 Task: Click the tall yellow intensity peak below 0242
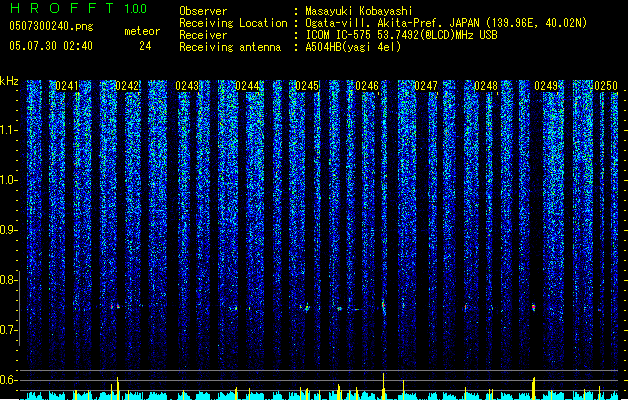(x=118, y=388)
